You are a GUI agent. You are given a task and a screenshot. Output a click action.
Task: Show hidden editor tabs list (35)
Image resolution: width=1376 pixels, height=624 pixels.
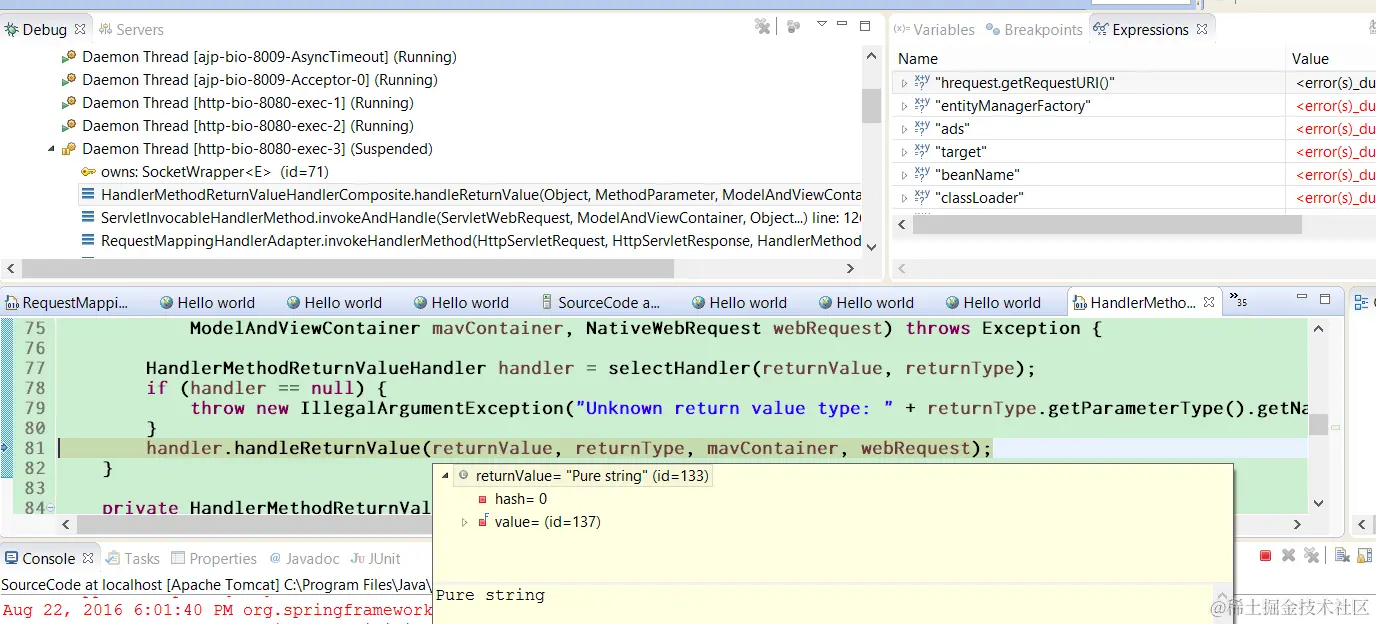[1238, 300]
